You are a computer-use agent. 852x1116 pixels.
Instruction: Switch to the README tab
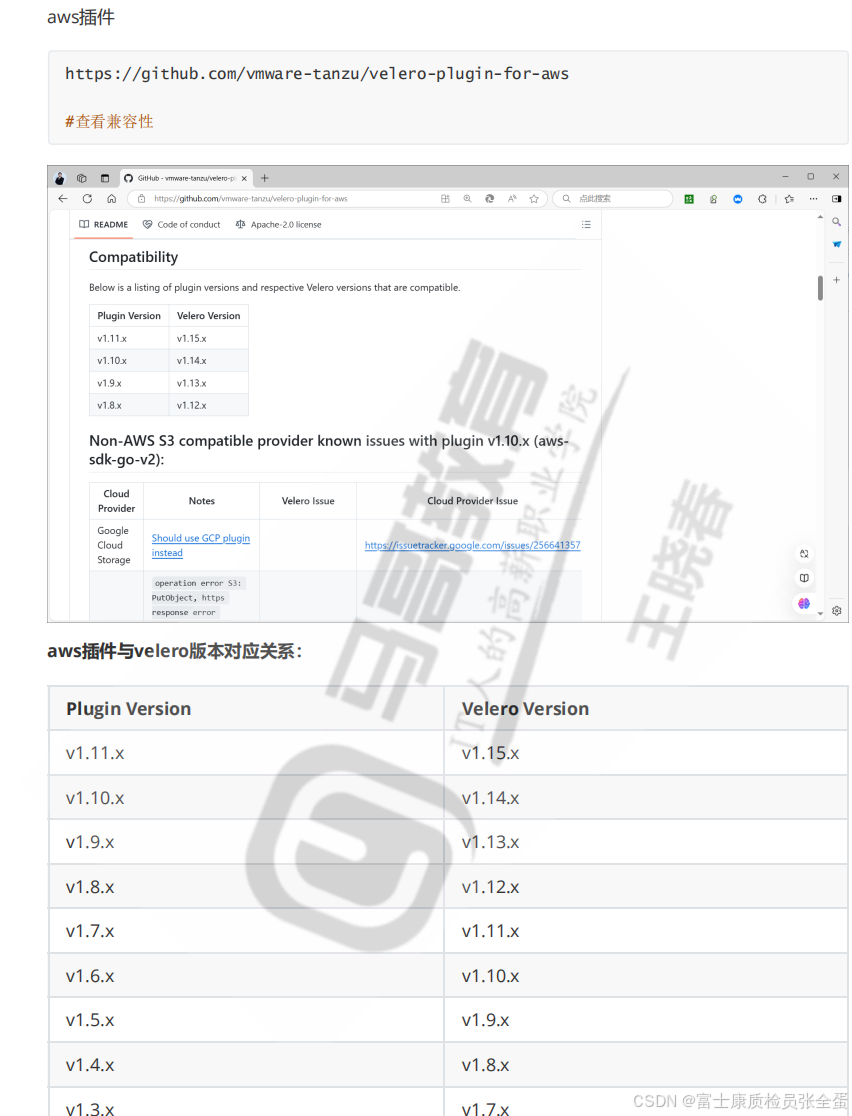pyautogui.click(x=104, y=224)
